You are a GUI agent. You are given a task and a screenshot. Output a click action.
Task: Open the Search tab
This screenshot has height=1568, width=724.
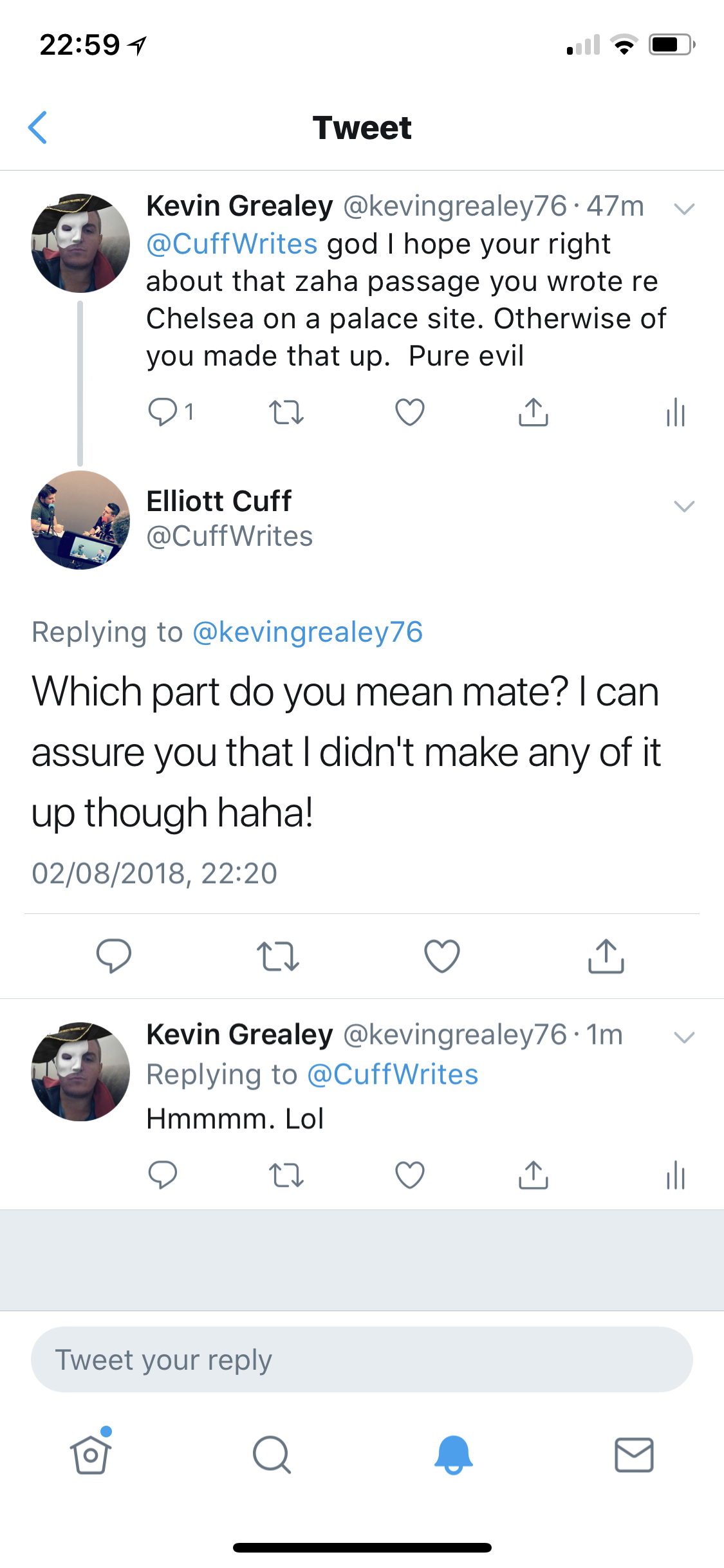(x=272, y=1455)
